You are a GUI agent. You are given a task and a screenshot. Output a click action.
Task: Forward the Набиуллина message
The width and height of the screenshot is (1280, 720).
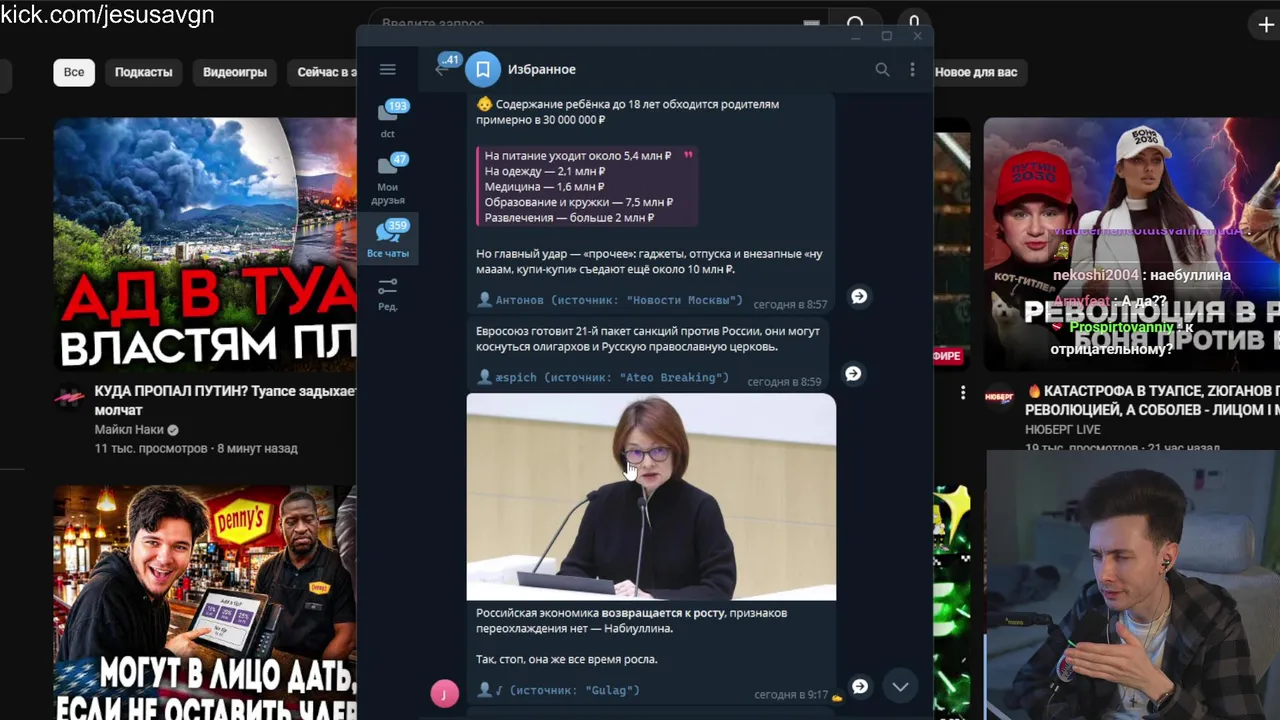click(x=859, y=686)
